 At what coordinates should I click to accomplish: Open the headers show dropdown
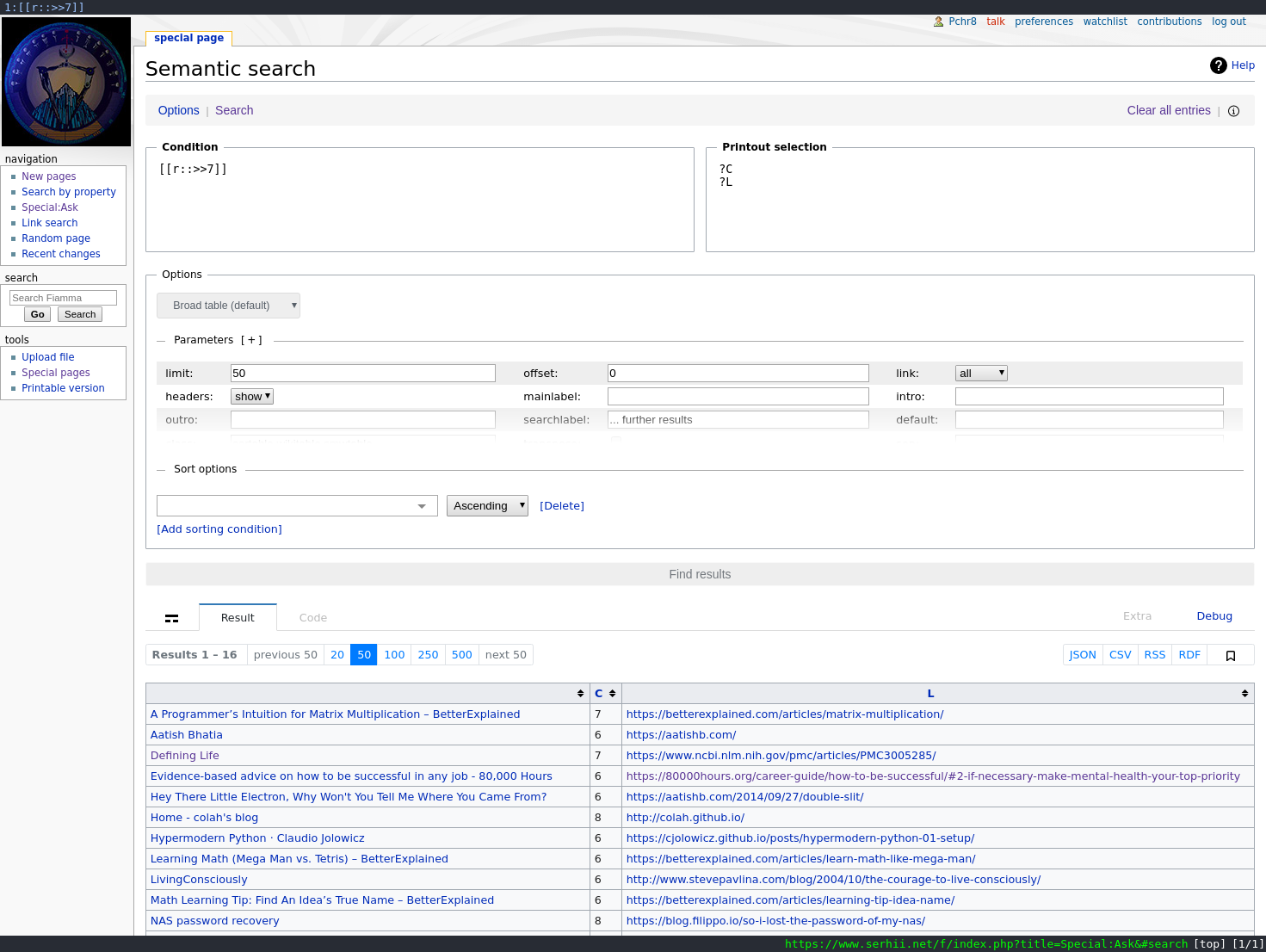point(252,397)
